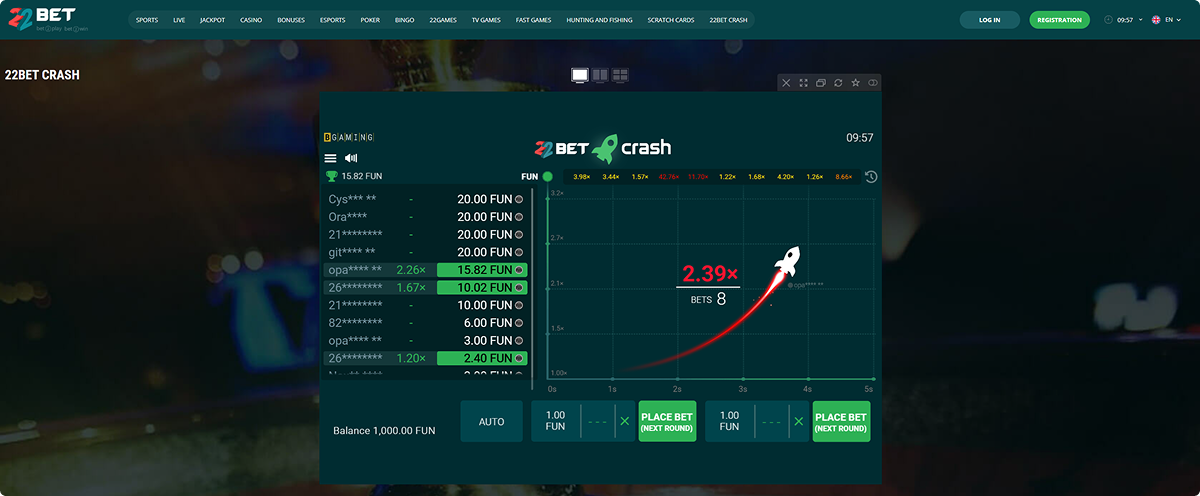Screen dimensions: 1200x496
Task: Go to Live section
Action: [x=179, y=20]
